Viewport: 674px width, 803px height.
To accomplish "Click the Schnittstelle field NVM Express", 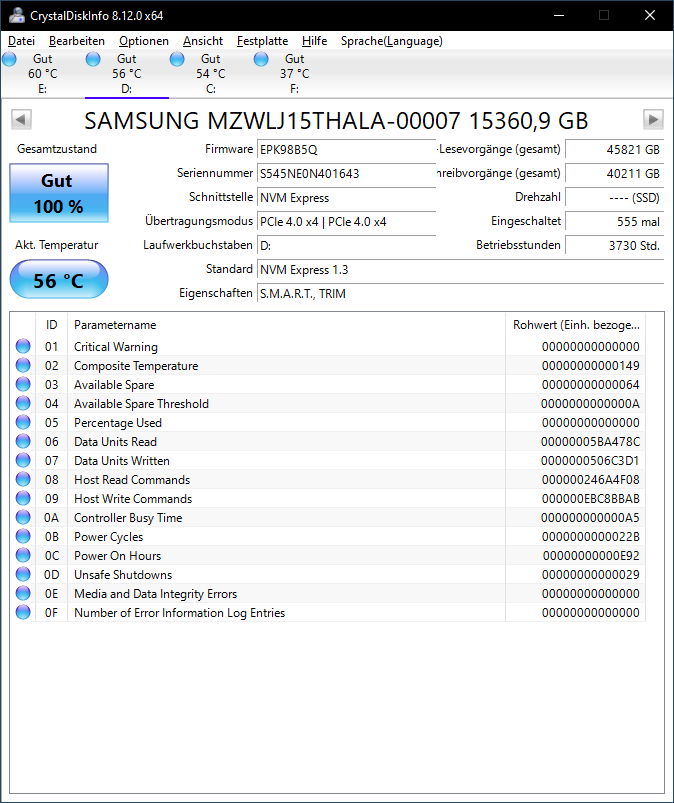I will pos(346,198).
